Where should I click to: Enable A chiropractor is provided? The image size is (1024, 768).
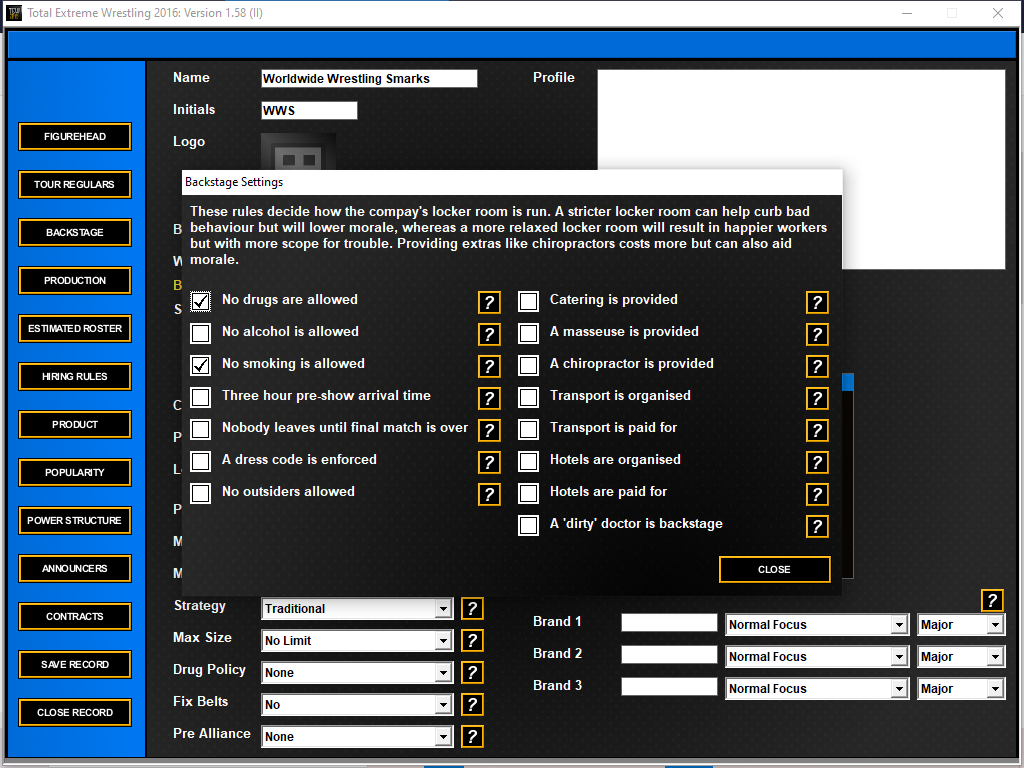[x=528, y=365]
